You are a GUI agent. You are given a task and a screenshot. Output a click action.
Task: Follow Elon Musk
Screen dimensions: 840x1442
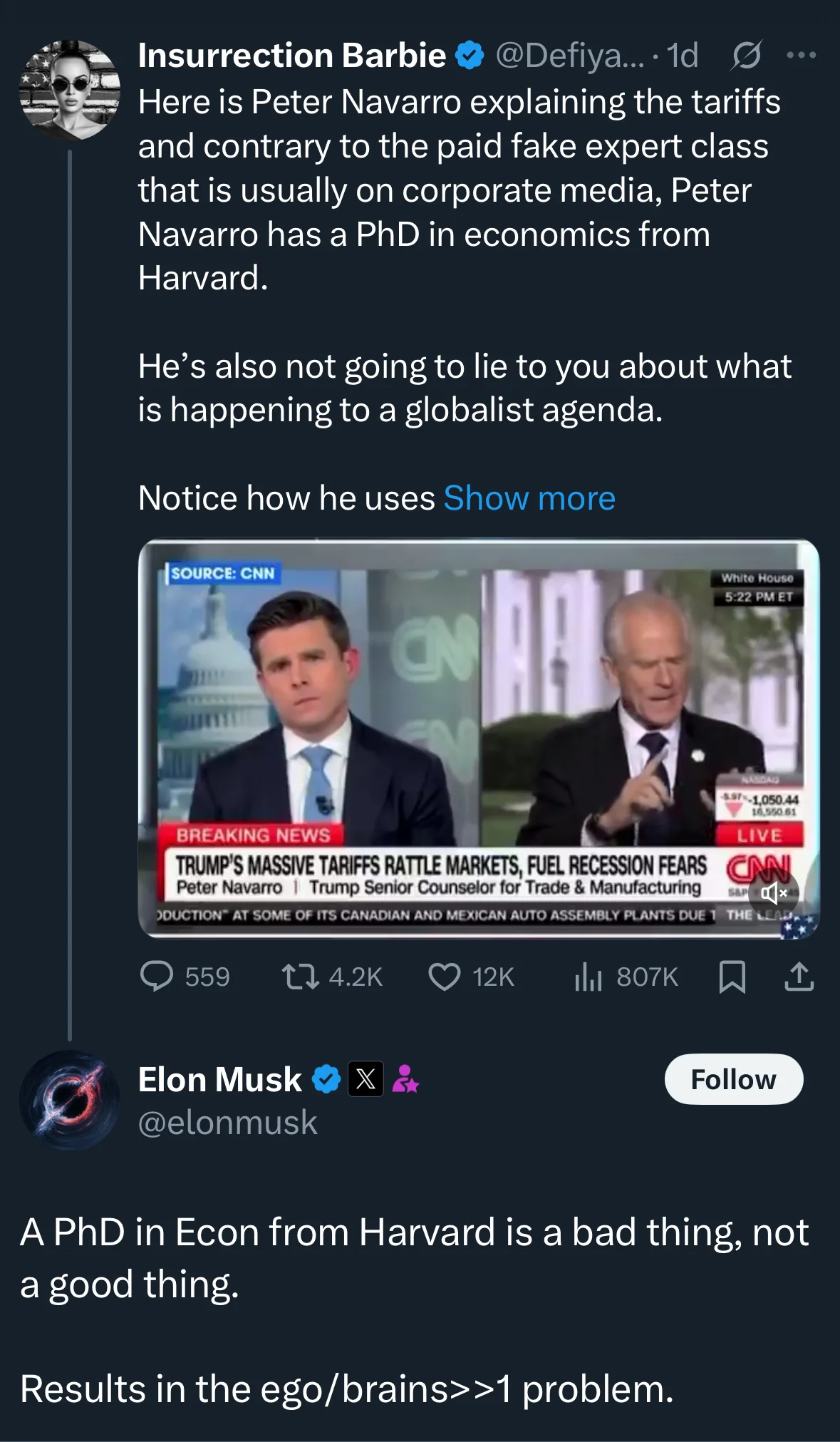[x=733, y=1079]
